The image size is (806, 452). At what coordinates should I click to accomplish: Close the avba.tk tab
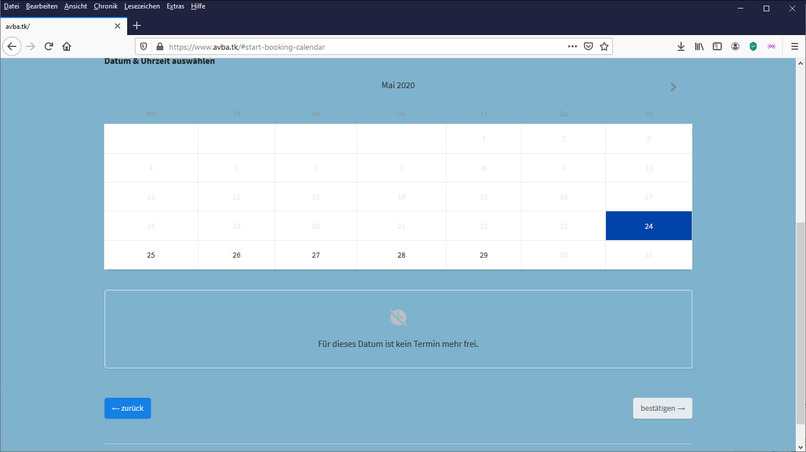point(117,26)
